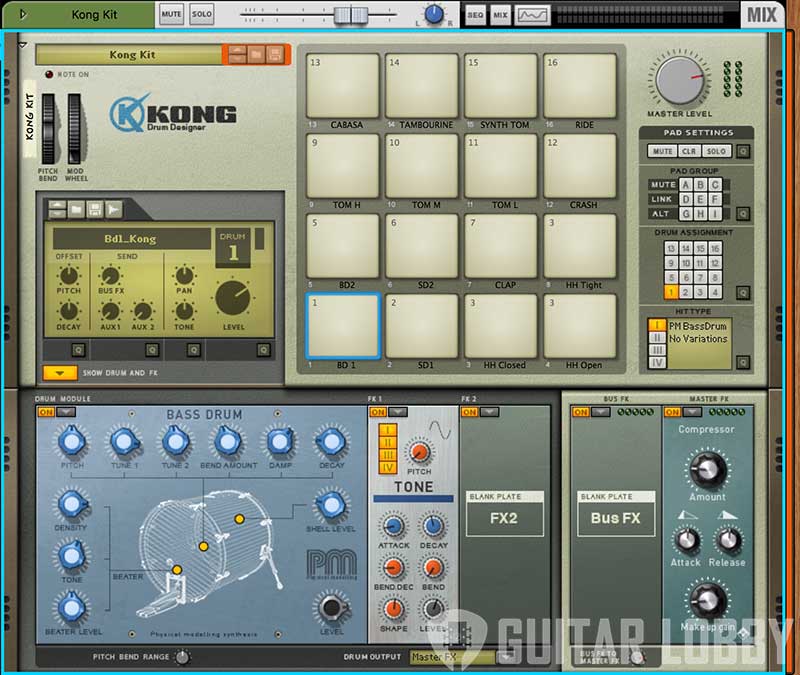
Task: Click the small MIX button next to SEQ
Action: (500, 15)
